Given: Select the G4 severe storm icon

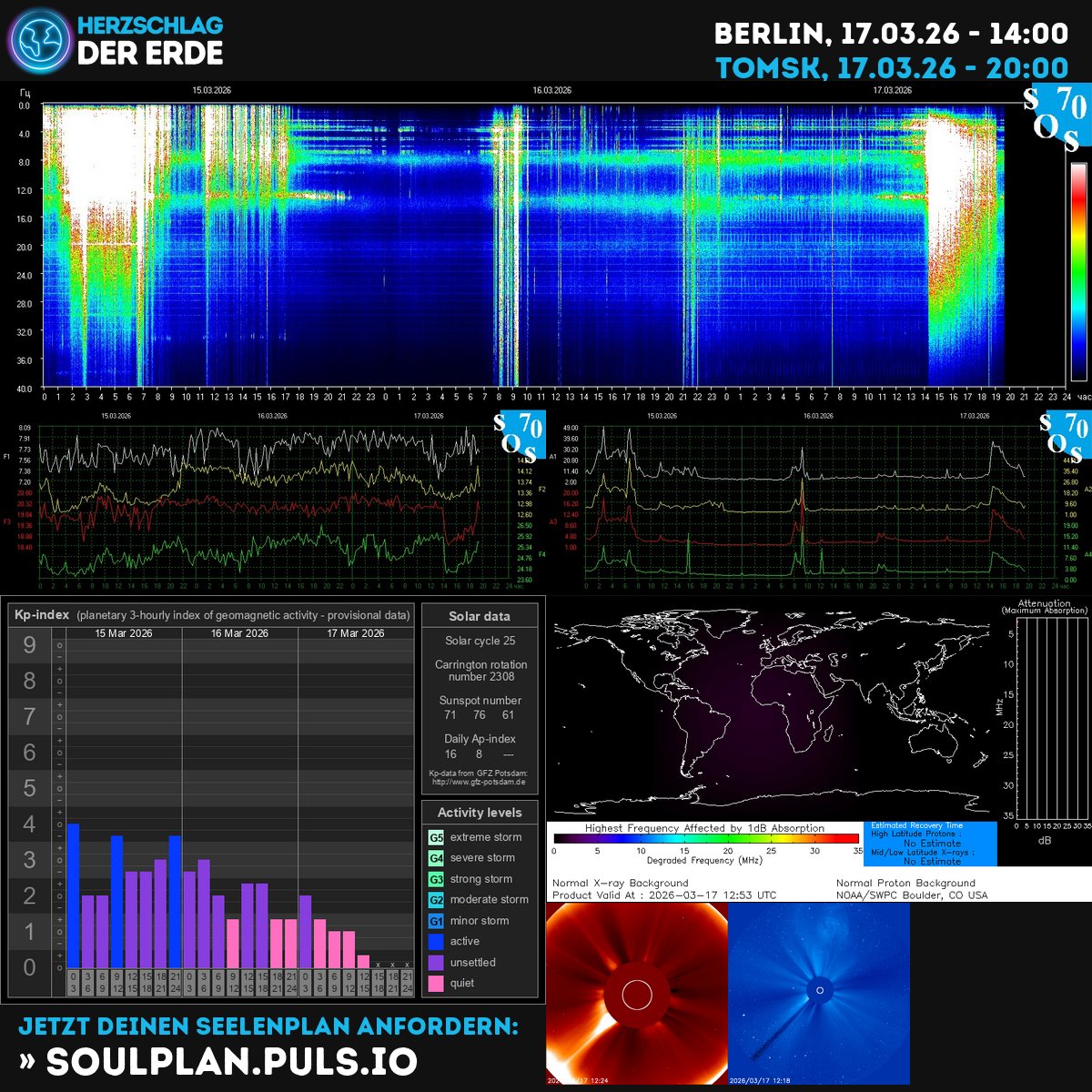Looking at the screenshot, I should pos(434,857).
